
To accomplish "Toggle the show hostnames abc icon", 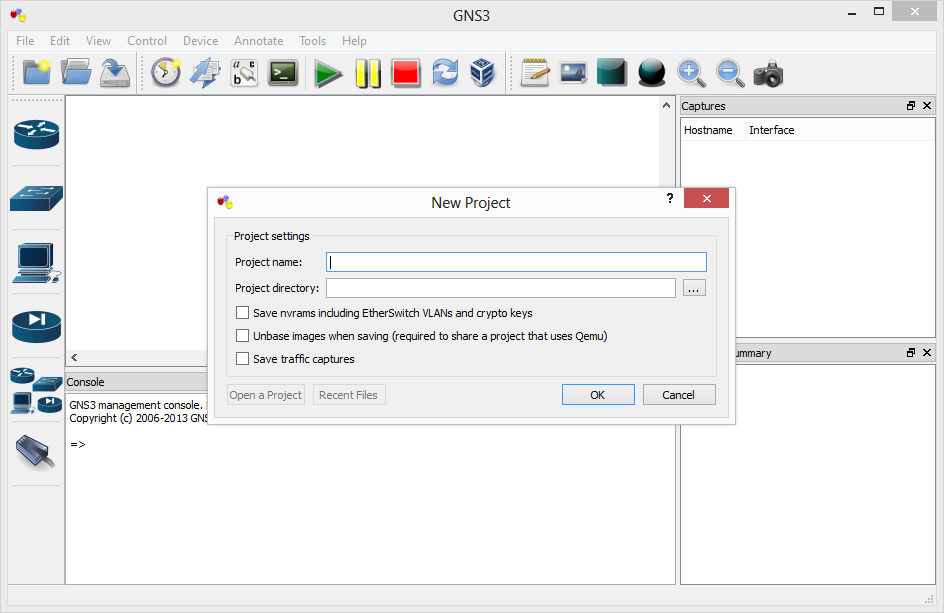I will tap(244, 73).
